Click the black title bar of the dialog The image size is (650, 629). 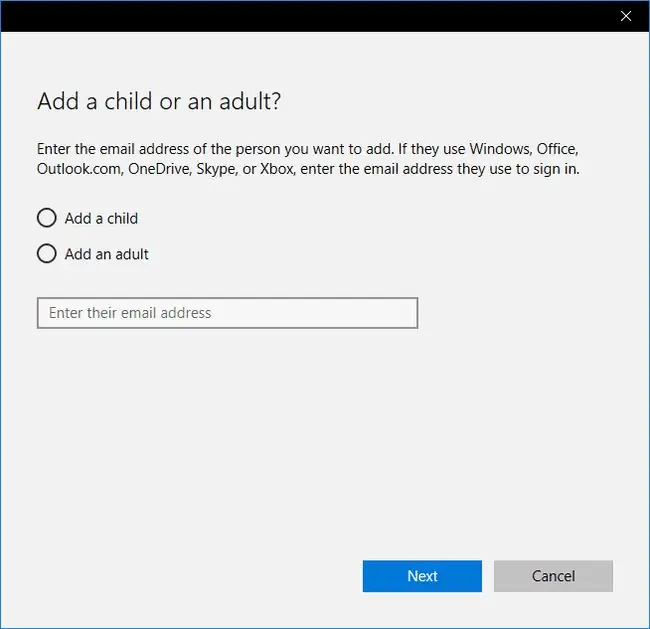point(307,16)
